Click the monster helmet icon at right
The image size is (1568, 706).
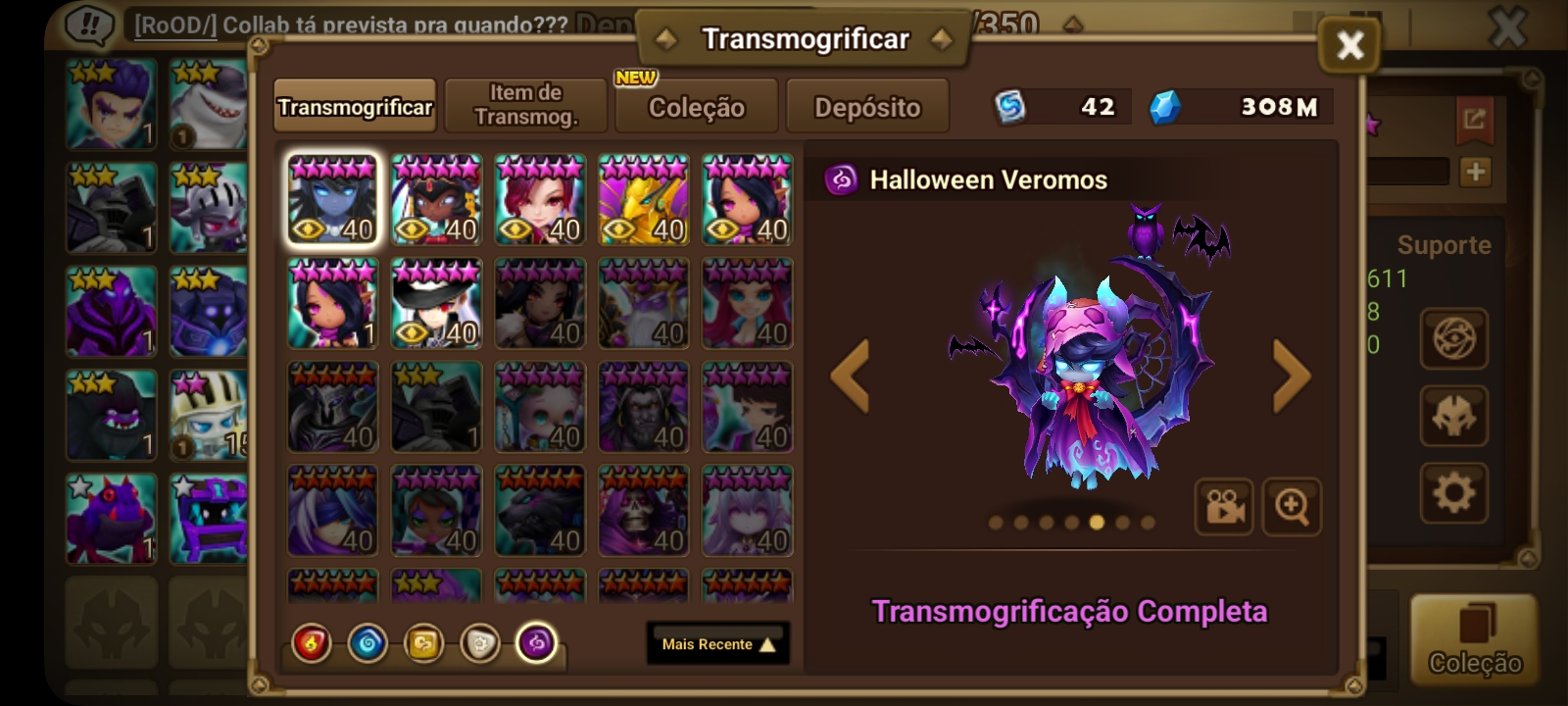click(x=1453, y=416)
